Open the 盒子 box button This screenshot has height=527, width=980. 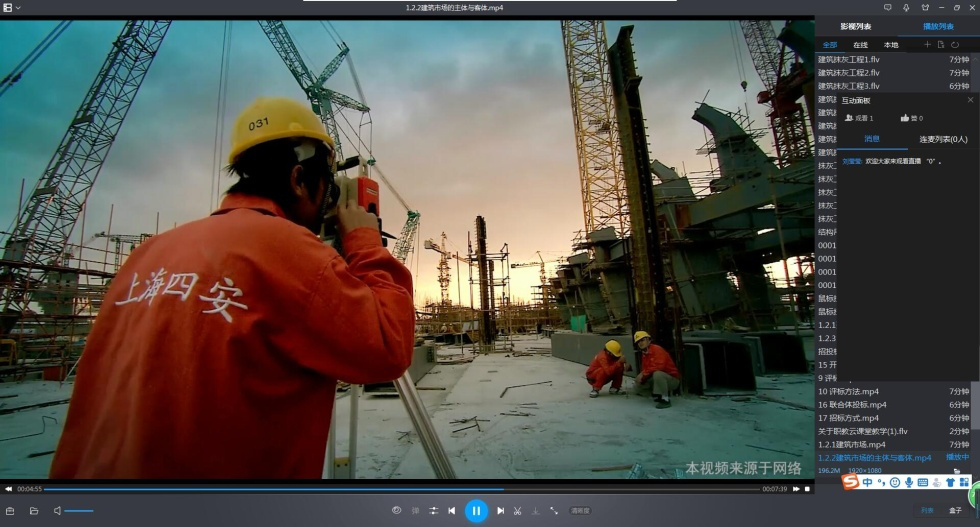tap(955, 510)
